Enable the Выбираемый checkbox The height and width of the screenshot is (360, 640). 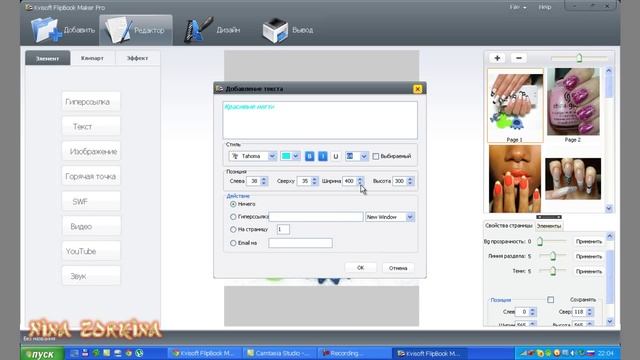pos(376,156)
